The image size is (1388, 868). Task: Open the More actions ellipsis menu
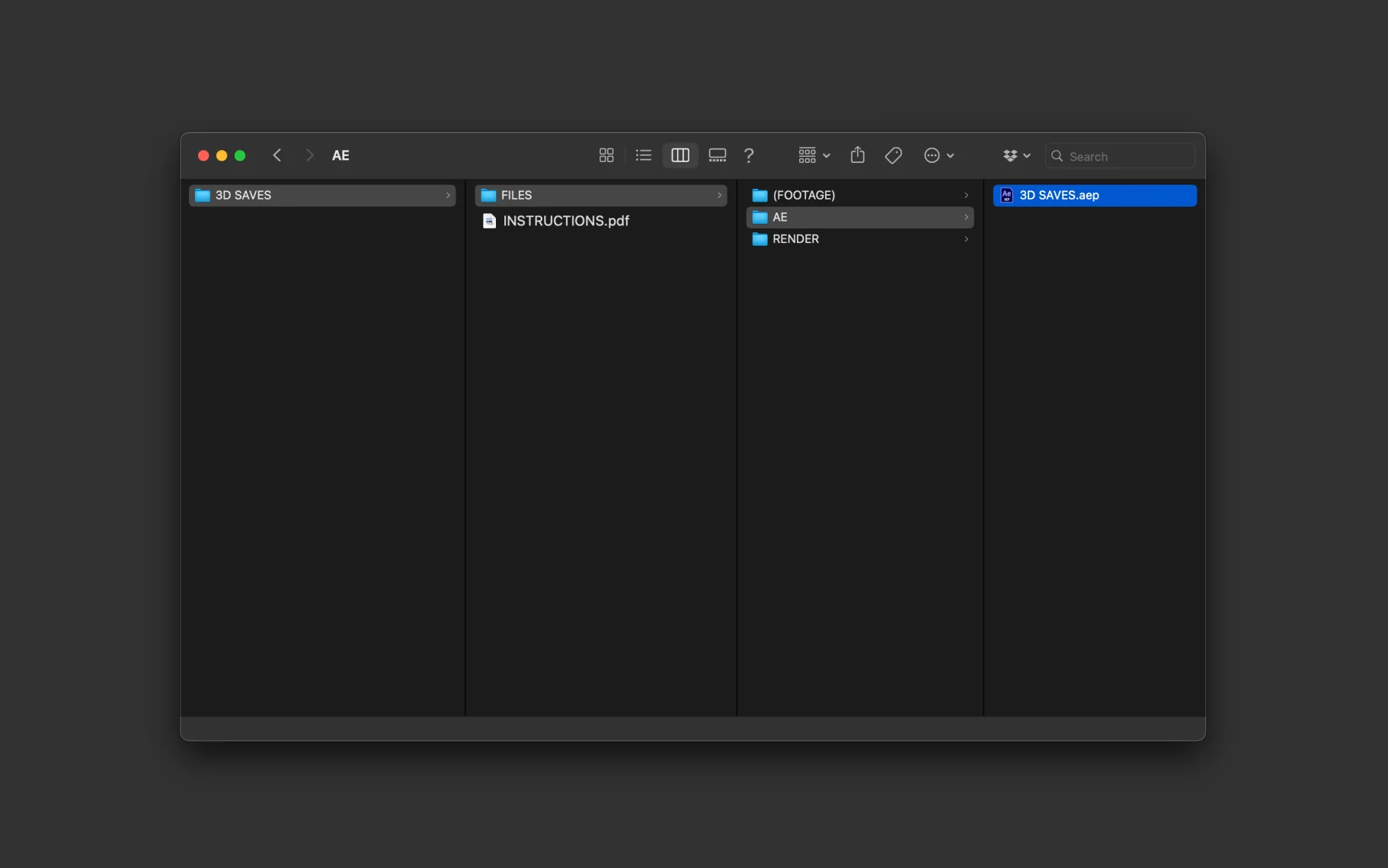[939, 155]
